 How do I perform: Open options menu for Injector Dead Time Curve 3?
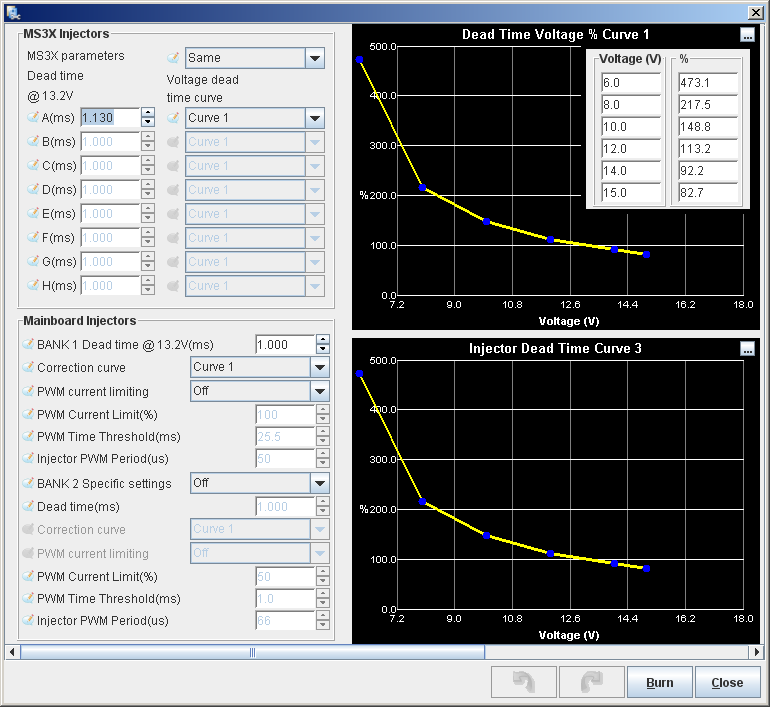point(747,349)
